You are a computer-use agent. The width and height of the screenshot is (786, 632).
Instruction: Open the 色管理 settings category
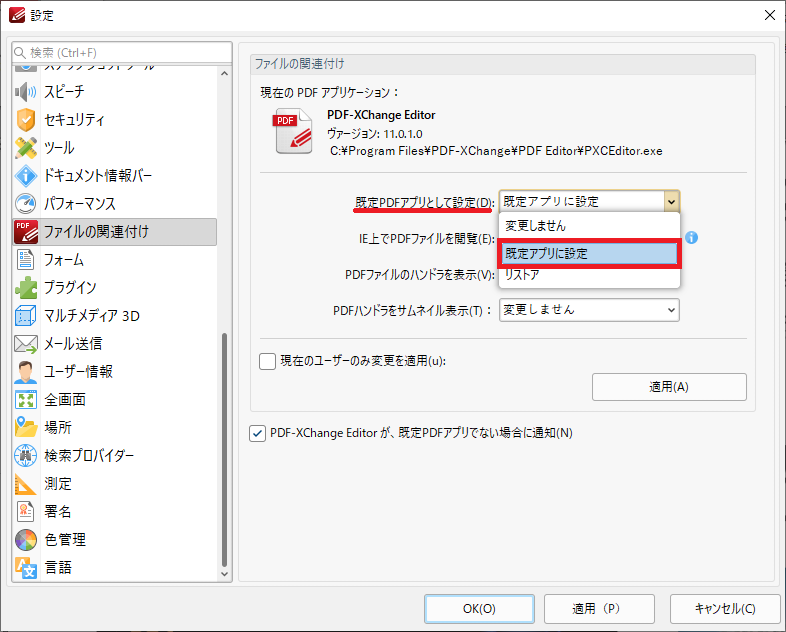click(115, 540)
